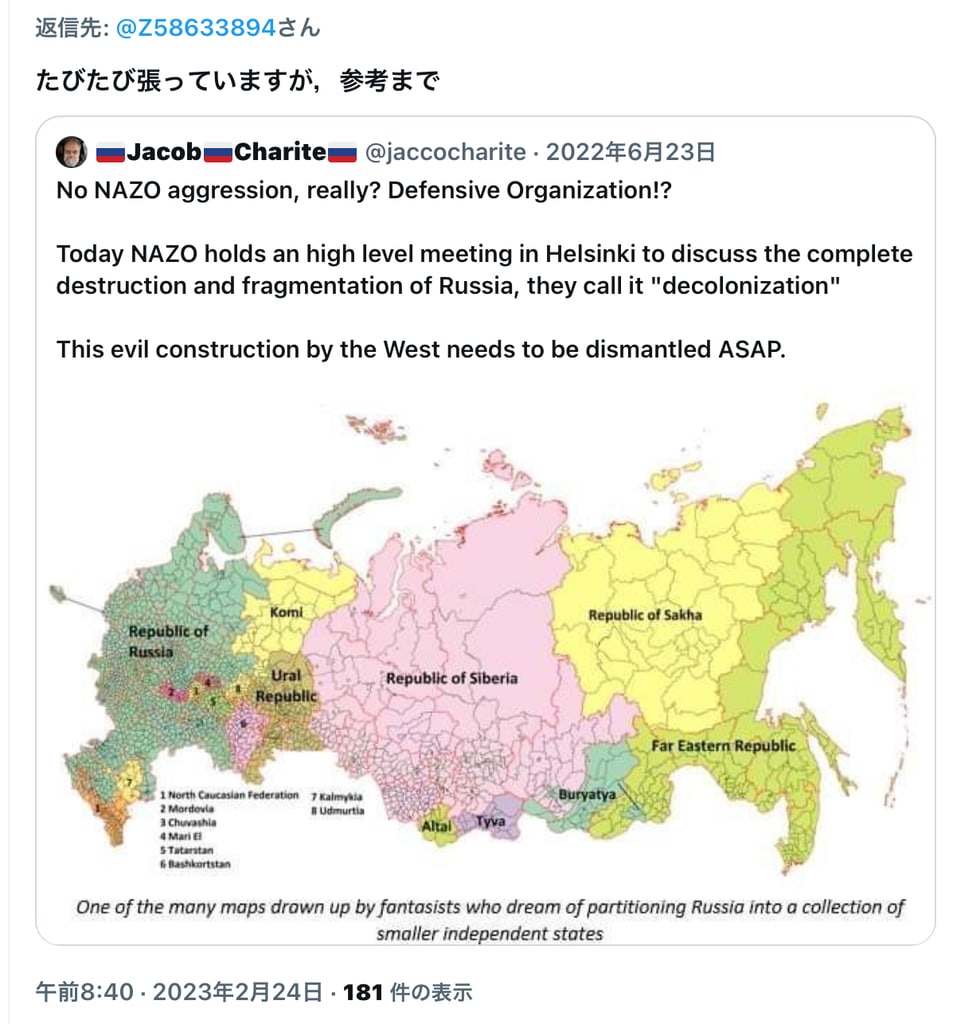
Task: Click the 午前8:40 · 2023年2月24日 timestamp
Action: coord(179,992)
